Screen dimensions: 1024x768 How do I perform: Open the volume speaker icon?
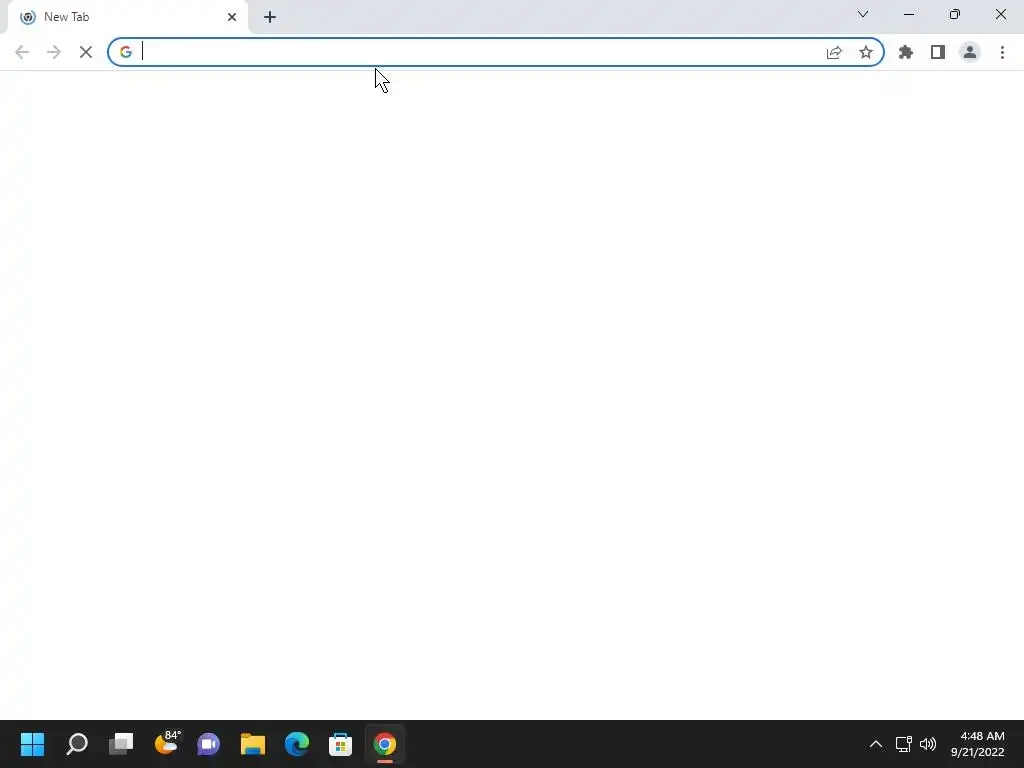tap(927, 744)
